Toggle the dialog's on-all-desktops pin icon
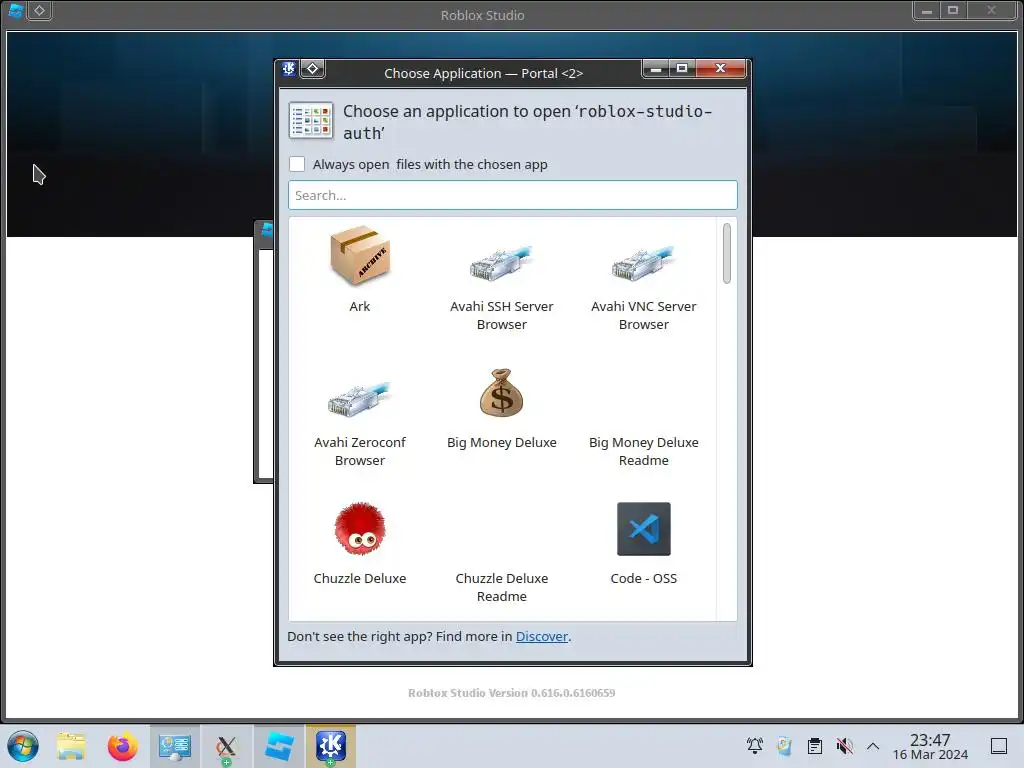The image size is (1024, 768). coord(313,69)
